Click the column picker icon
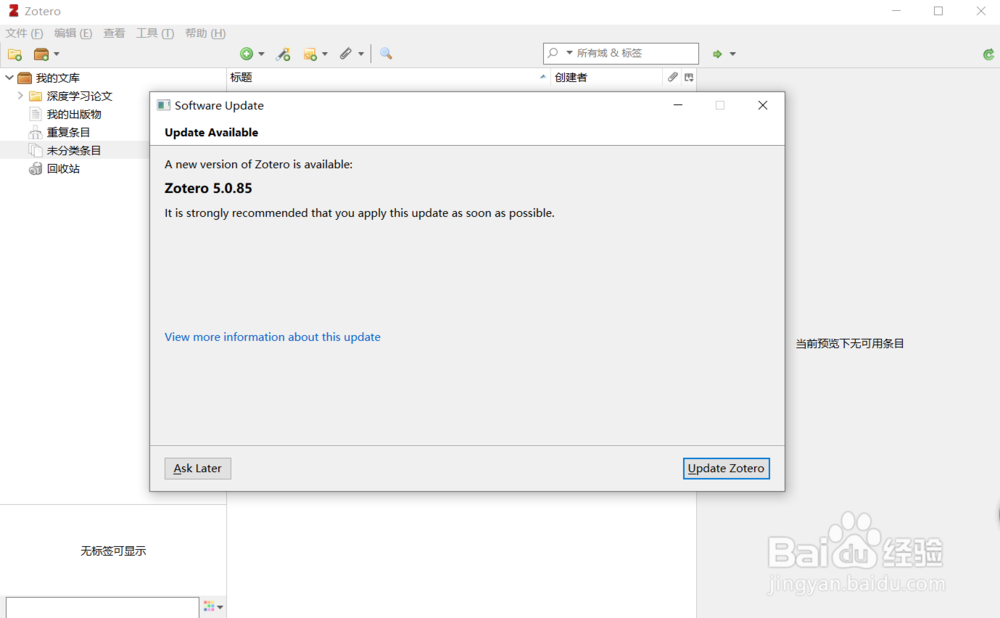 coord(689,77)
